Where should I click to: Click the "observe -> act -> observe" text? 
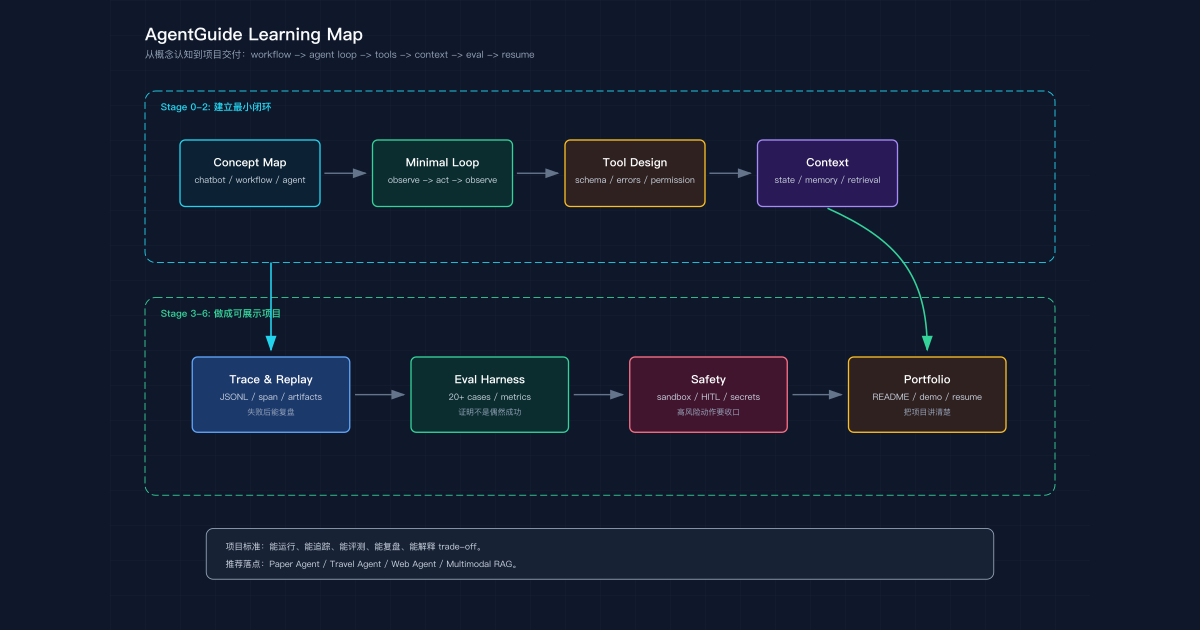442,181
